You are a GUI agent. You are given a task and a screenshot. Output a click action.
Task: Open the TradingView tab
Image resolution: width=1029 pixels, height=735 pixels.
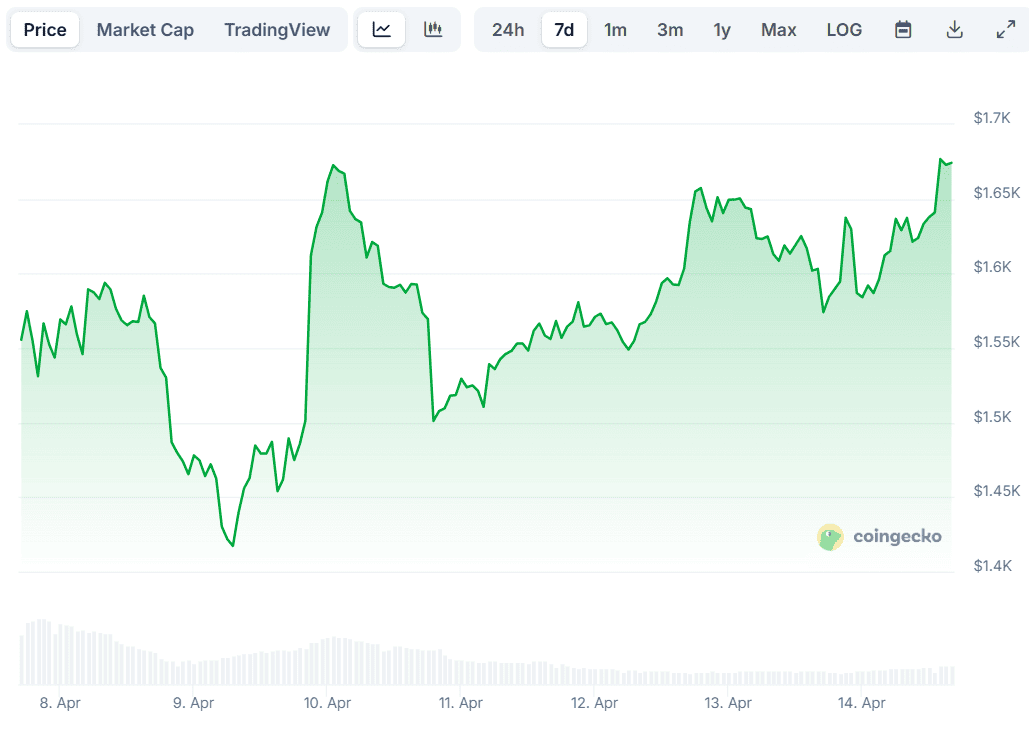[277, 30]
